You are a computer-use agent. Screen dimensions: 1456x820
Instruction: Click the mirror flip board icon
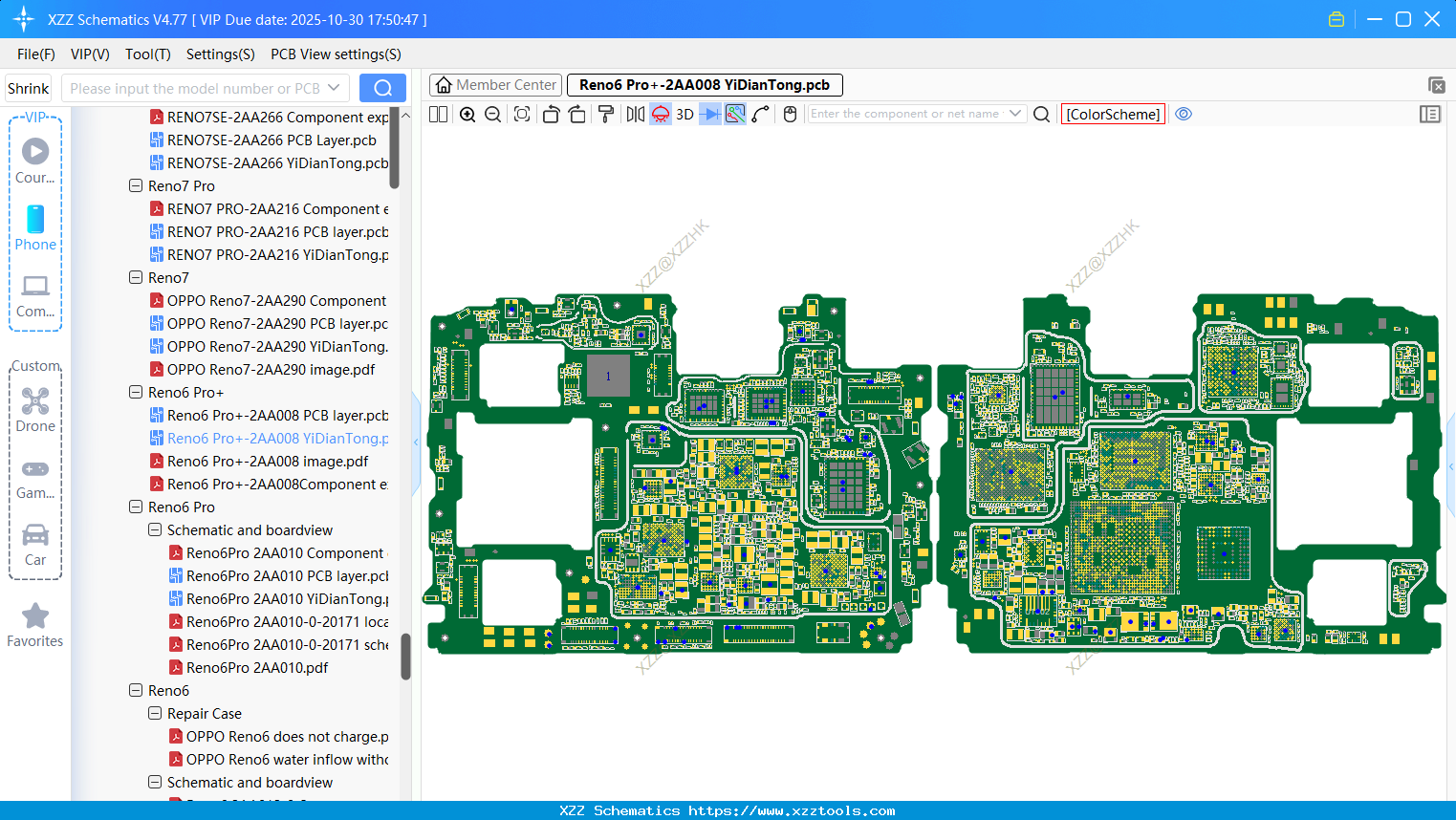635,115
